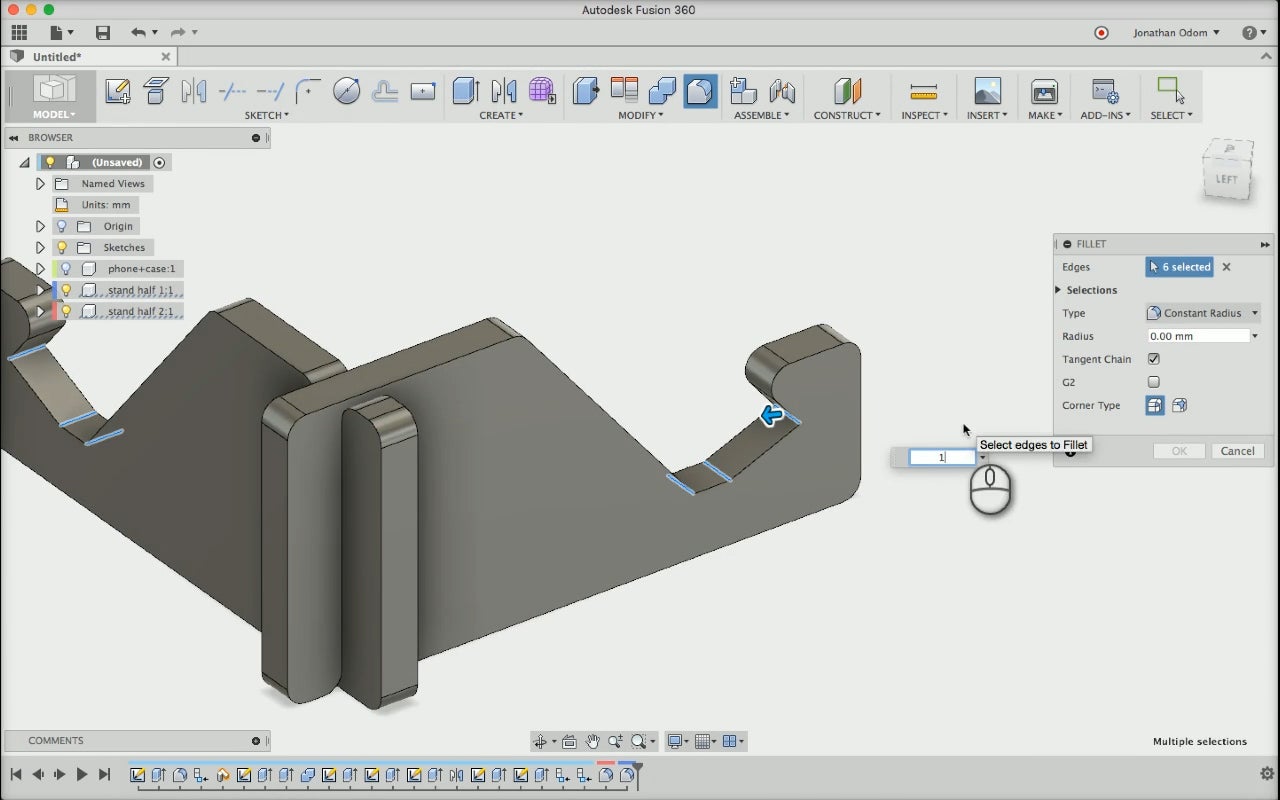1280x800 pixels.
Task: Toggle visibility of phone+case:1 lightbulb
Action: click(x=66, y=269)
